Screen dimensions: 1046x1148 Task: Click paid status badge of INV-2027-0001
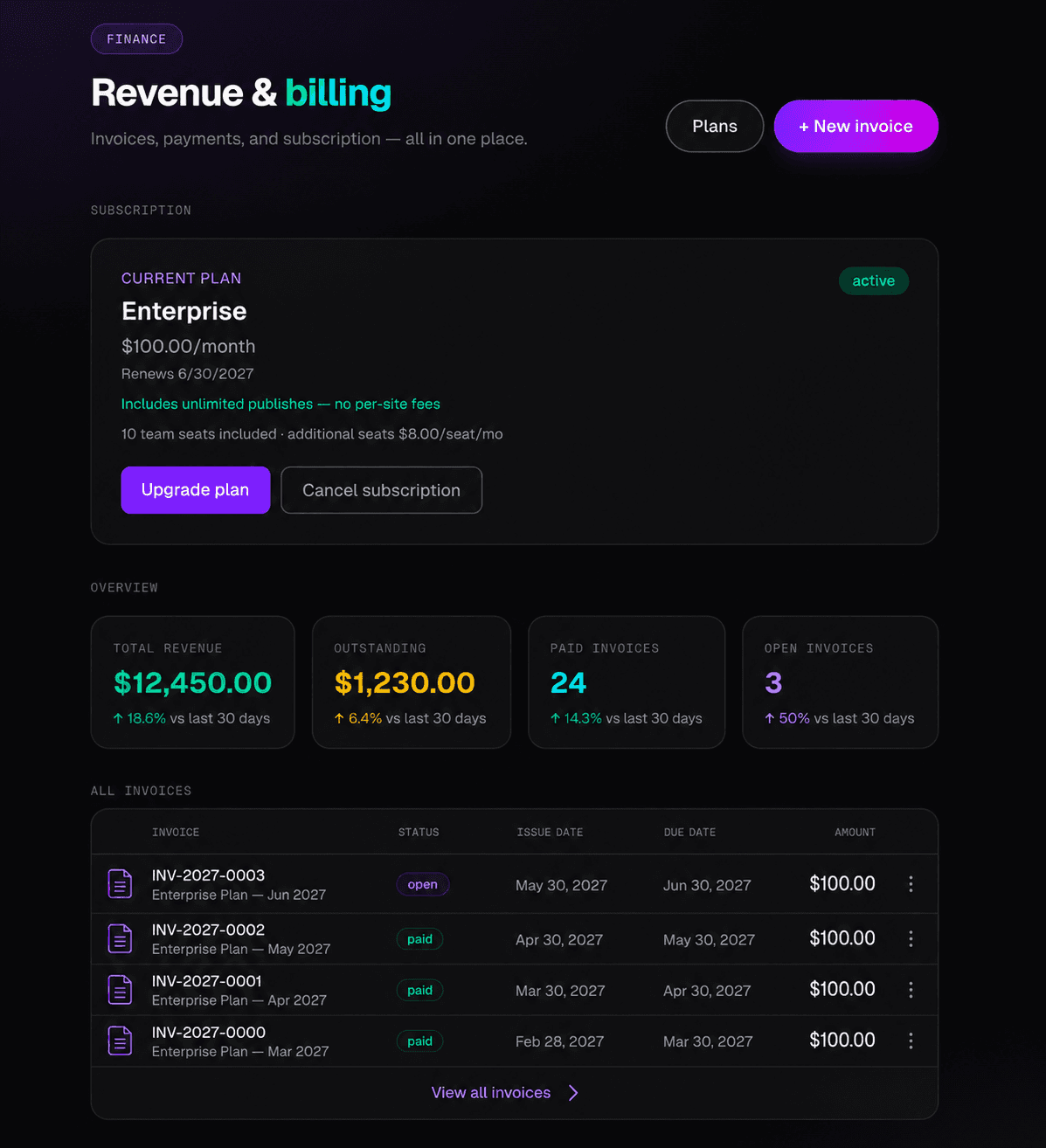[420, 990]
